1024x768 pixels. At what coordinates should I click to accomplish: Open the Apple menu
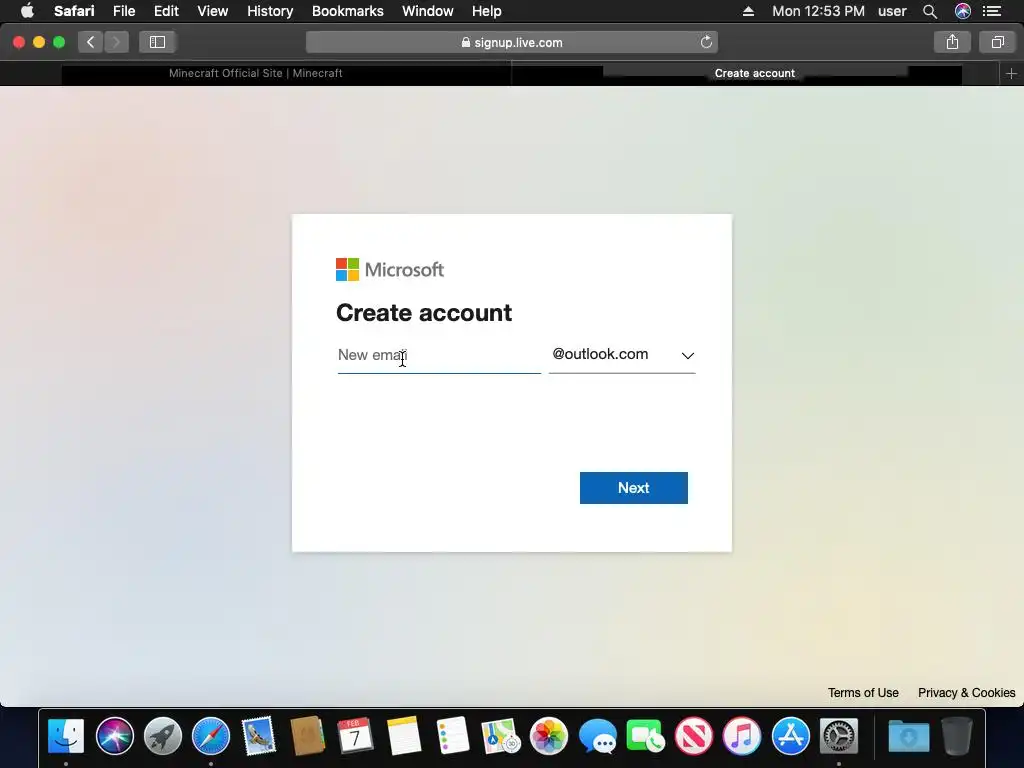coord(27,11)
